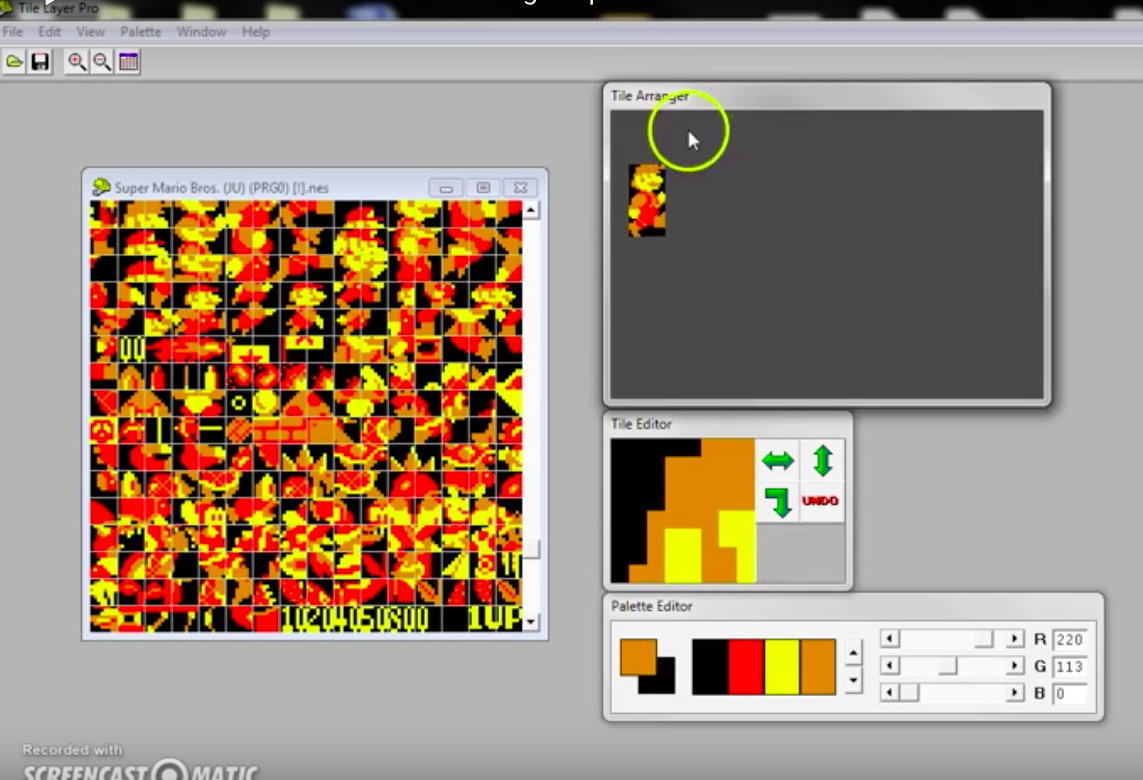Click the ROM window title bar icon
Screen dimensions: 1143x780
(101, 187)
